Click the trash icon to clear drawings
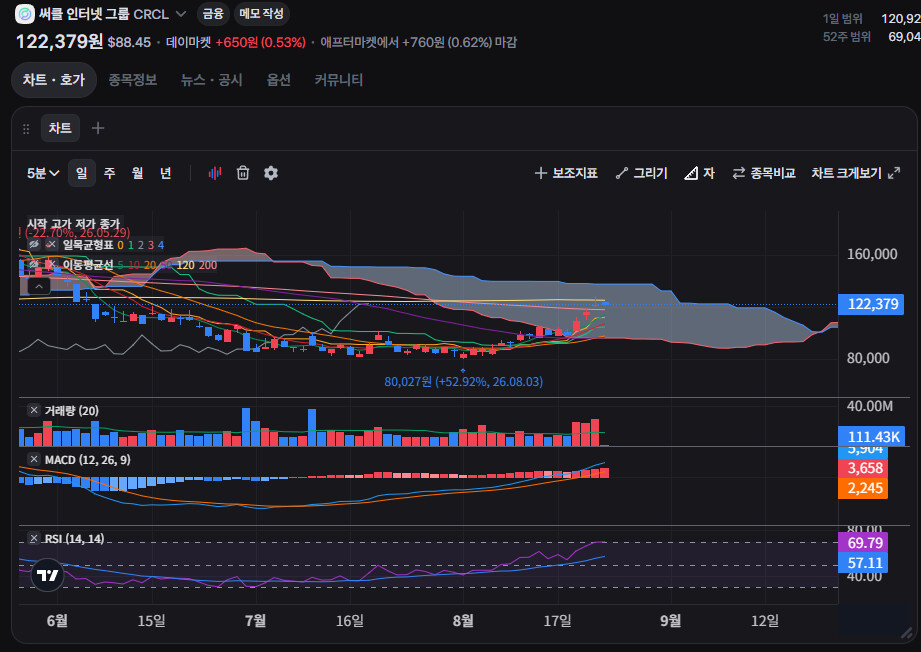This screenshot has height=652, width=921. 243,173
